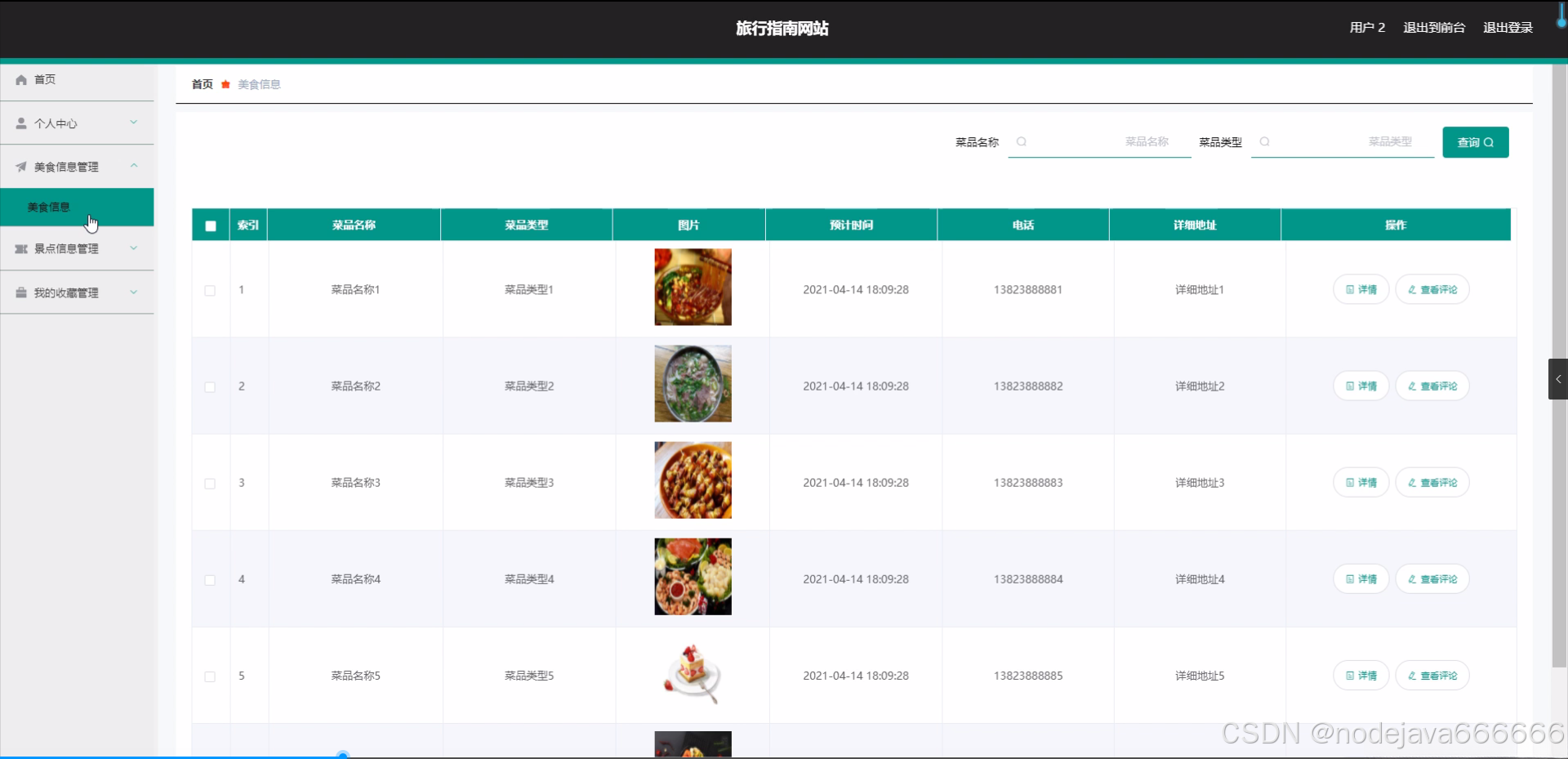1568x759 pixels.
Task: Open 详情 for 菜品名称4
Action: (1361, 578)
